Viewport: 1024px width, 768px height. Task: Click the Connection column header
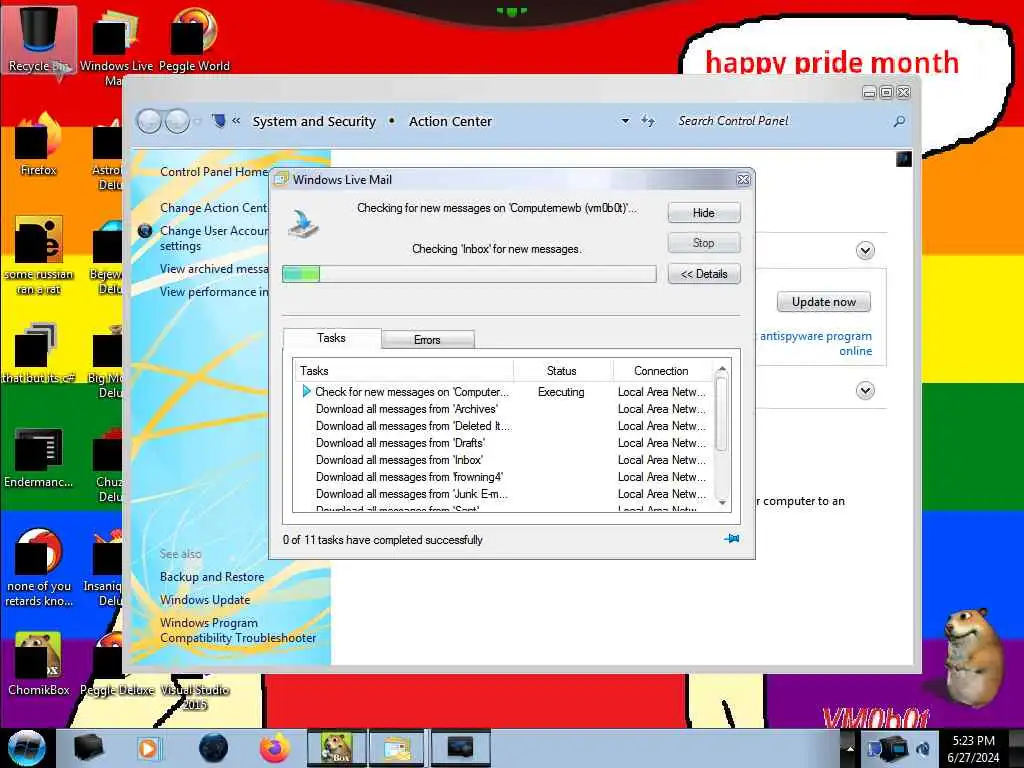coord(662,371)
